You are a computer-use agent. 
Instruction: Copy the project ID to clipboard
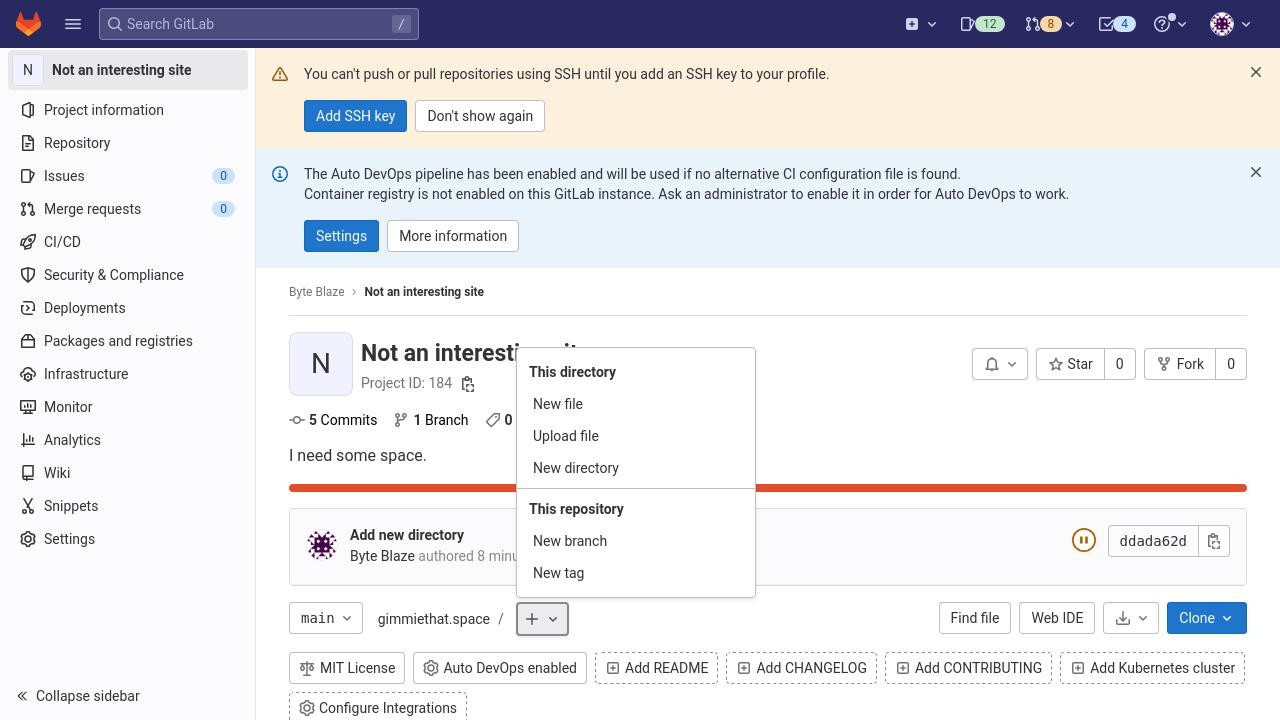pos(467,384)
